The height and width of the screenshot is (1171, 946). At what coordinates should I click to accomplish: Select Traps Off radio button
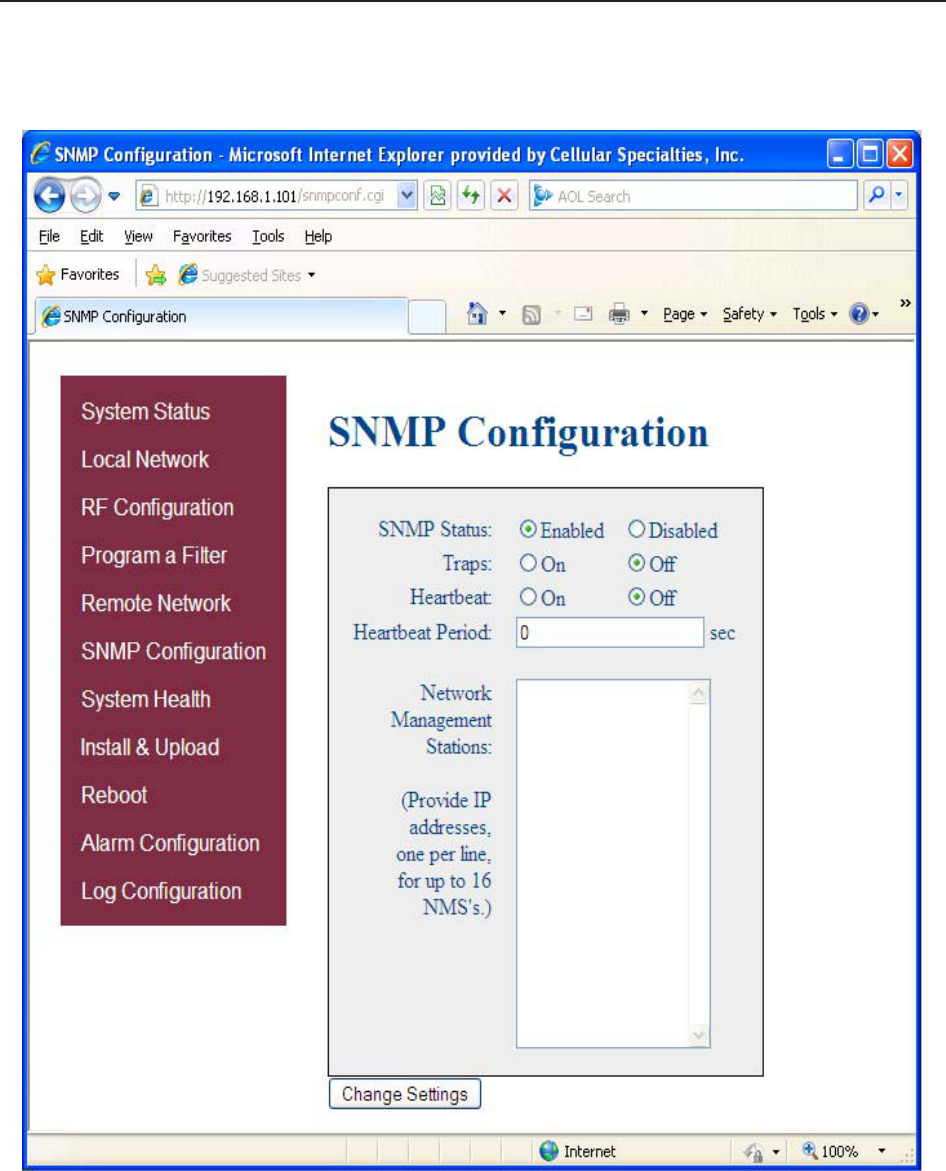(636, 563)
